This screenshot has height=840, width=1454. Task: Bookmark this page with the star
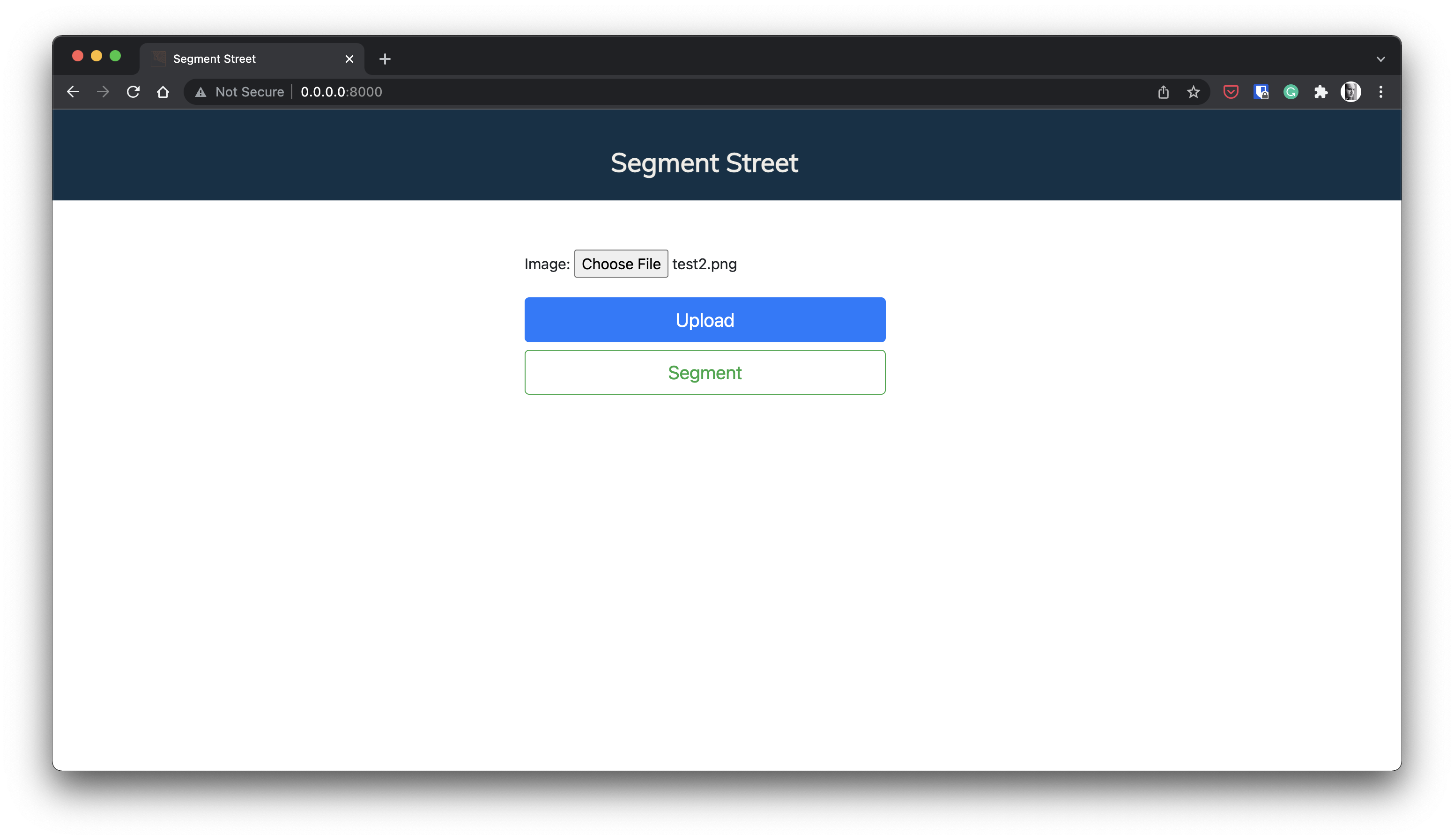[x=1193, y=92]
